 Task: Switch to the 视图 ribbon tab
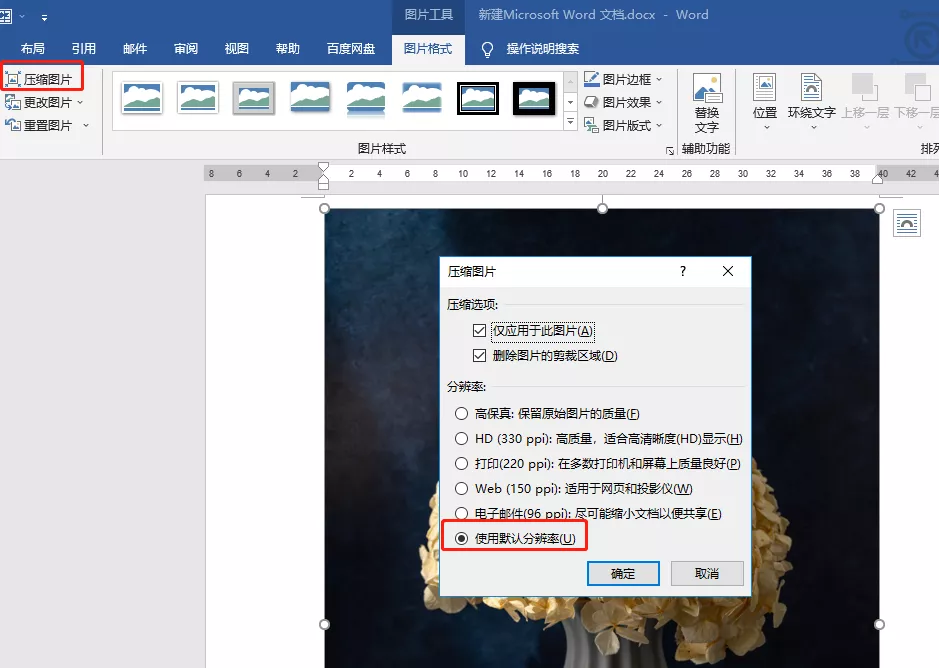click(237, 47)
